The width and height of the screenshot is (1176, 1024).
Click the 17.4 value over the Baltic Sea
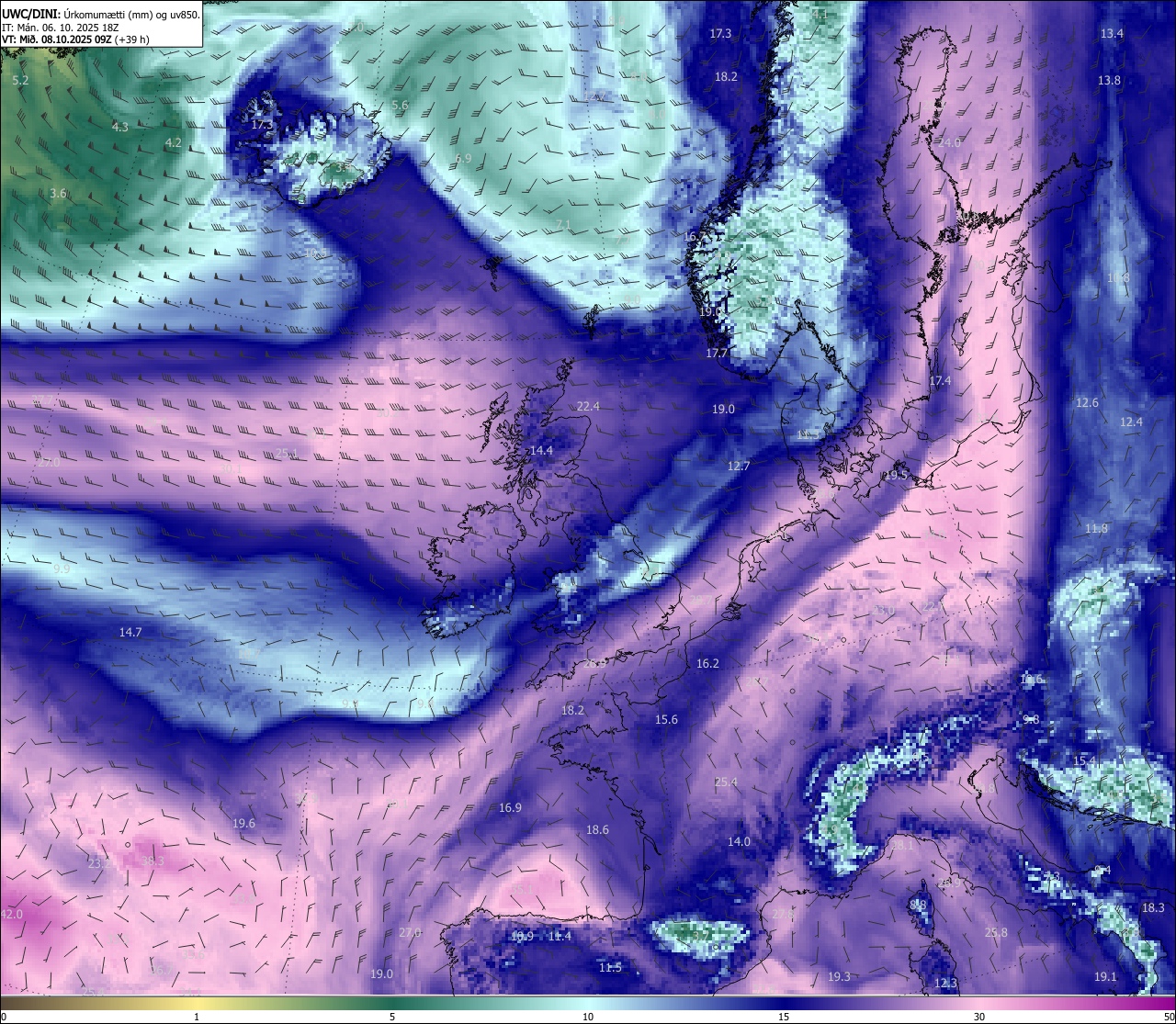[x=940, y=380]
